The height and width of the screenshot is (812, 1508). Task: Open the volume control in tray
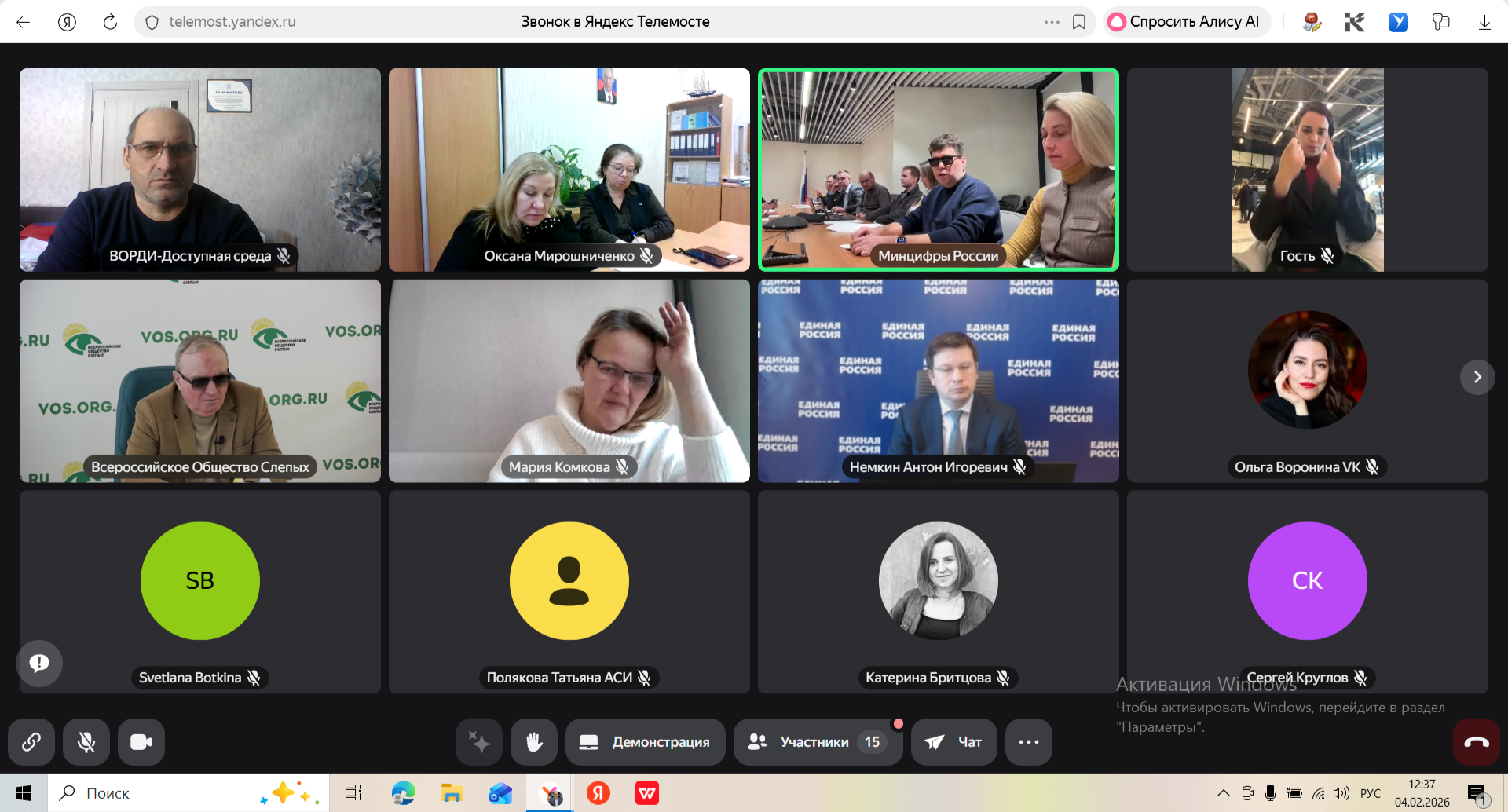pos(1341,793)
